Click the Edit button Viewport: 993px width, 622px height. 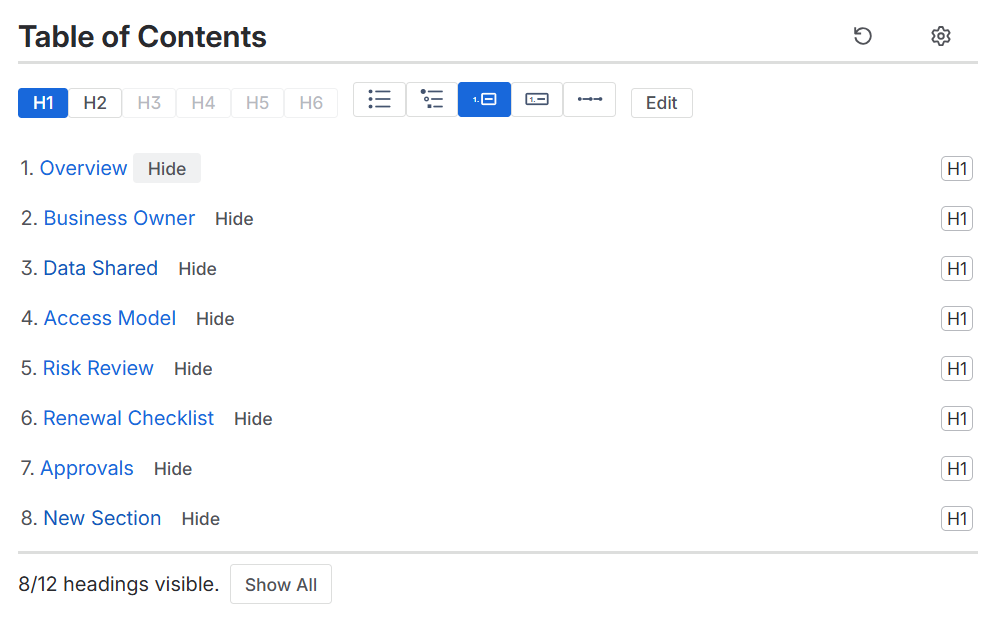(662, 103)
